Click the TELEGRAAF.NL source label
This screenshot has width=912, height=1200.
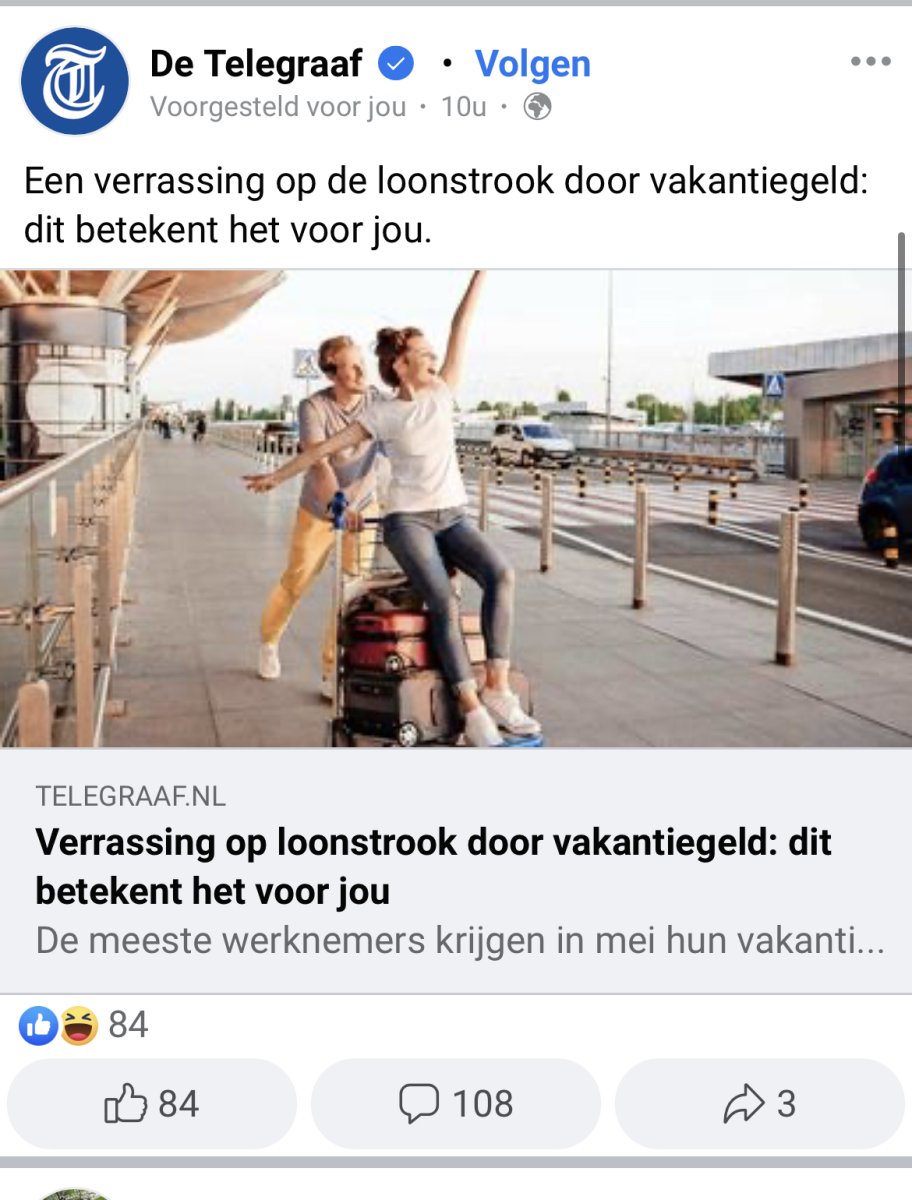tap(131, 797)
